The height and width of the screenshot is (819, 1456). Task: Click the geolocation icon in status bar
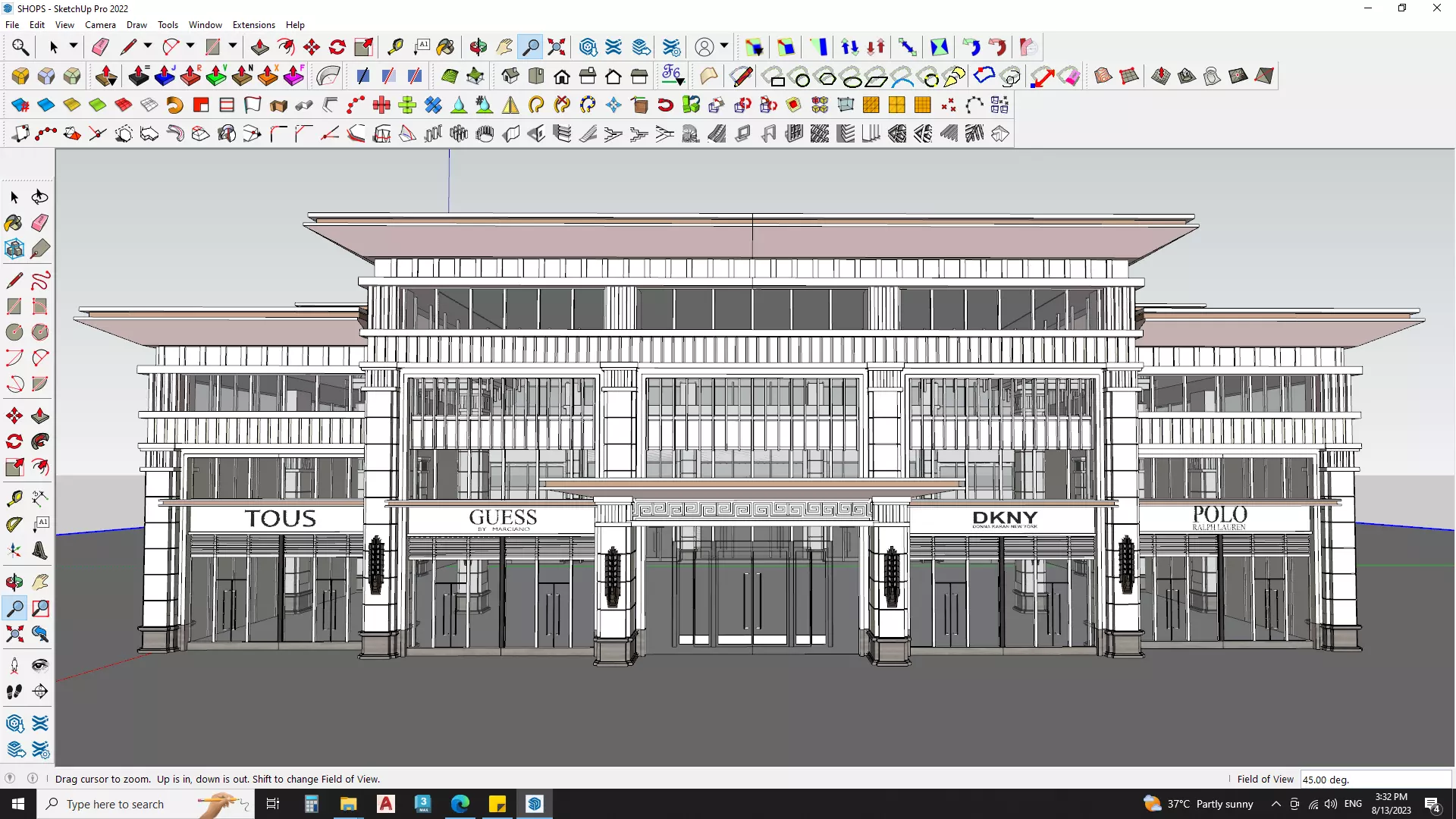[x=10, y=778]
